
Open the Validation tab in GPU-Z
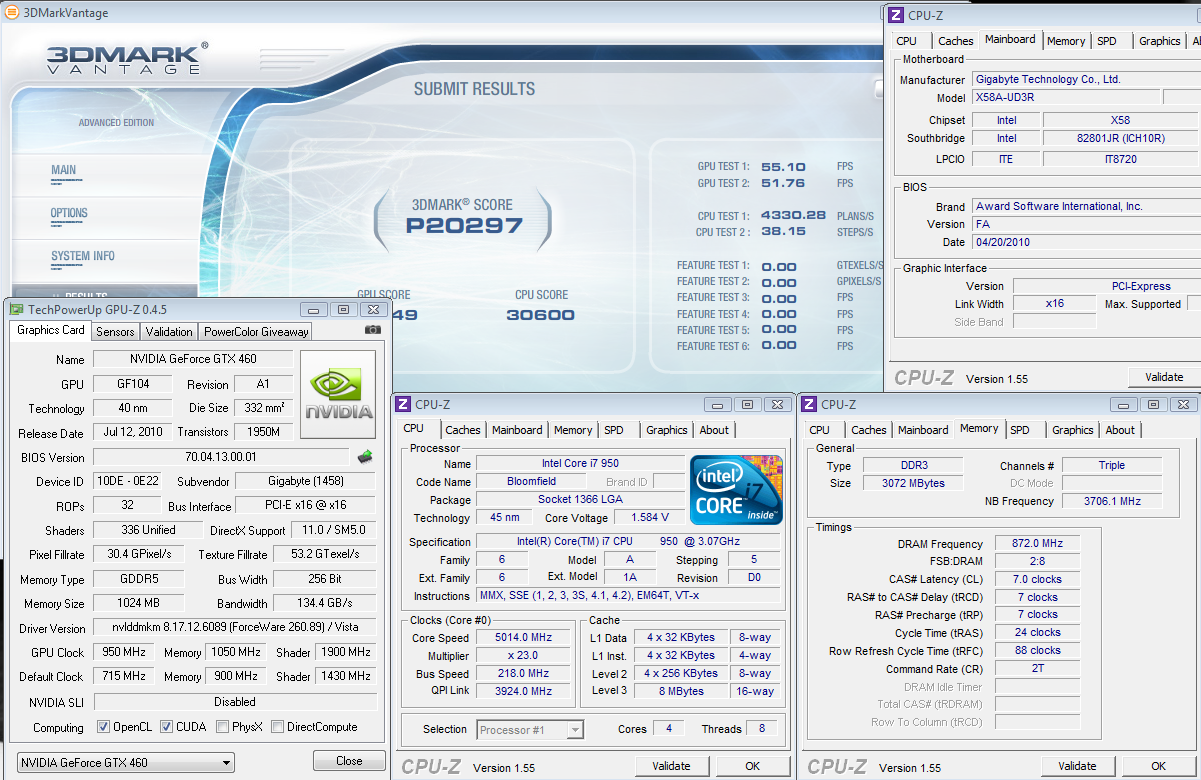pyautogui.click(x=169, y=331)
